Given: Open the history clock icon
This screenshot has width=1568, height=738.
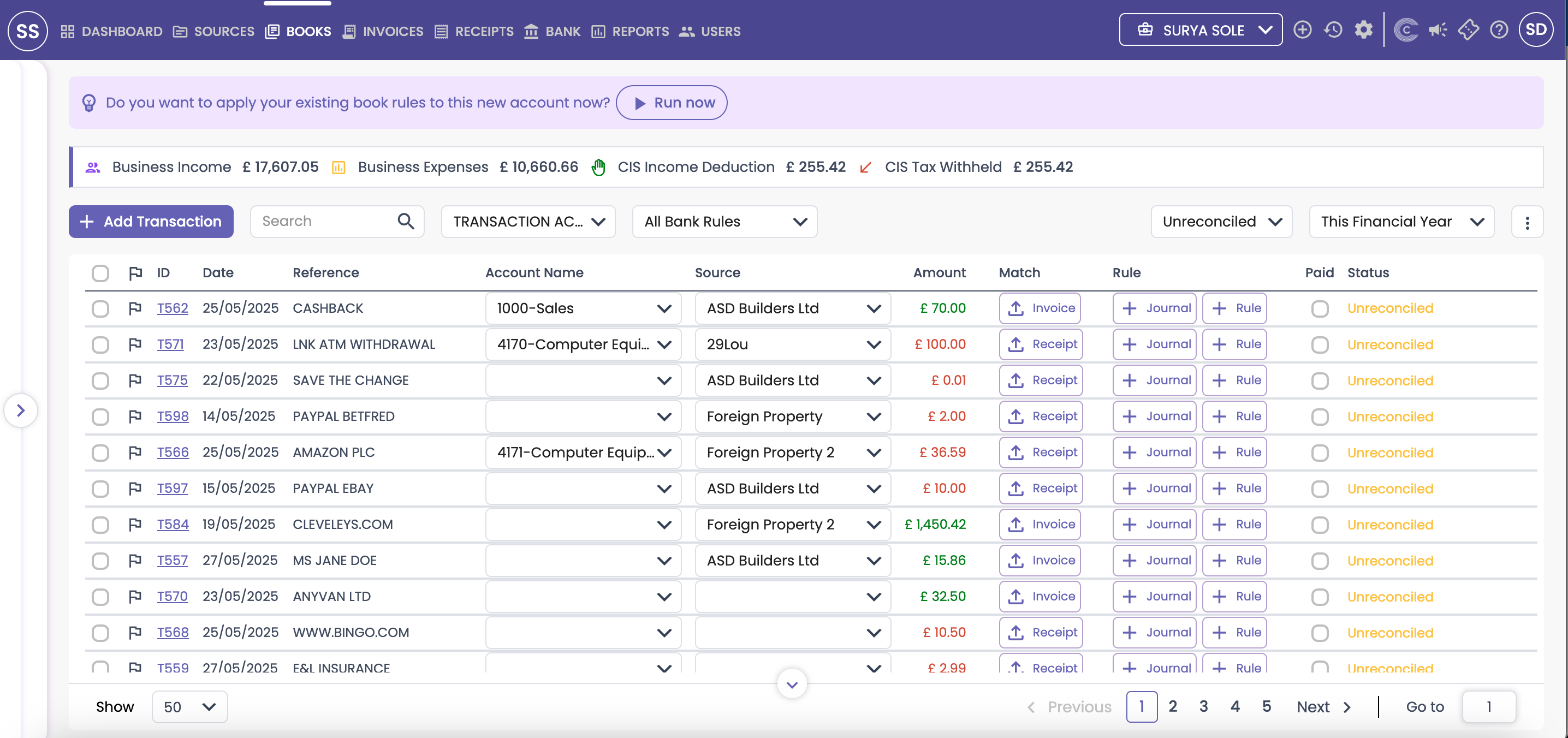Looking at the screenshot, I should [x=1333, y=30].
